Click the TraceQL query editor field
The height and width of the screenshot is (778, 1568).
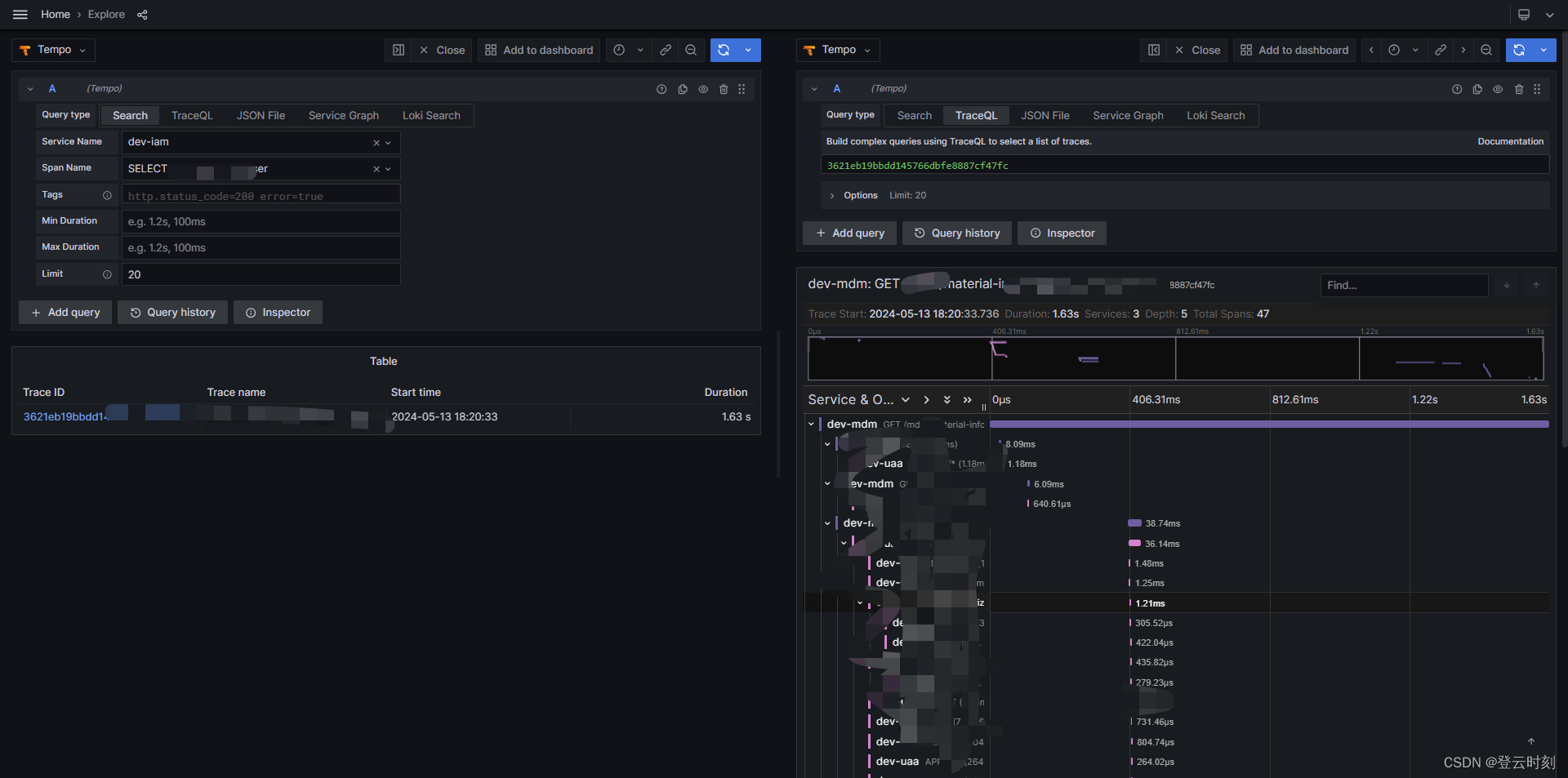pyautogui.click(x=1184, y=166)
